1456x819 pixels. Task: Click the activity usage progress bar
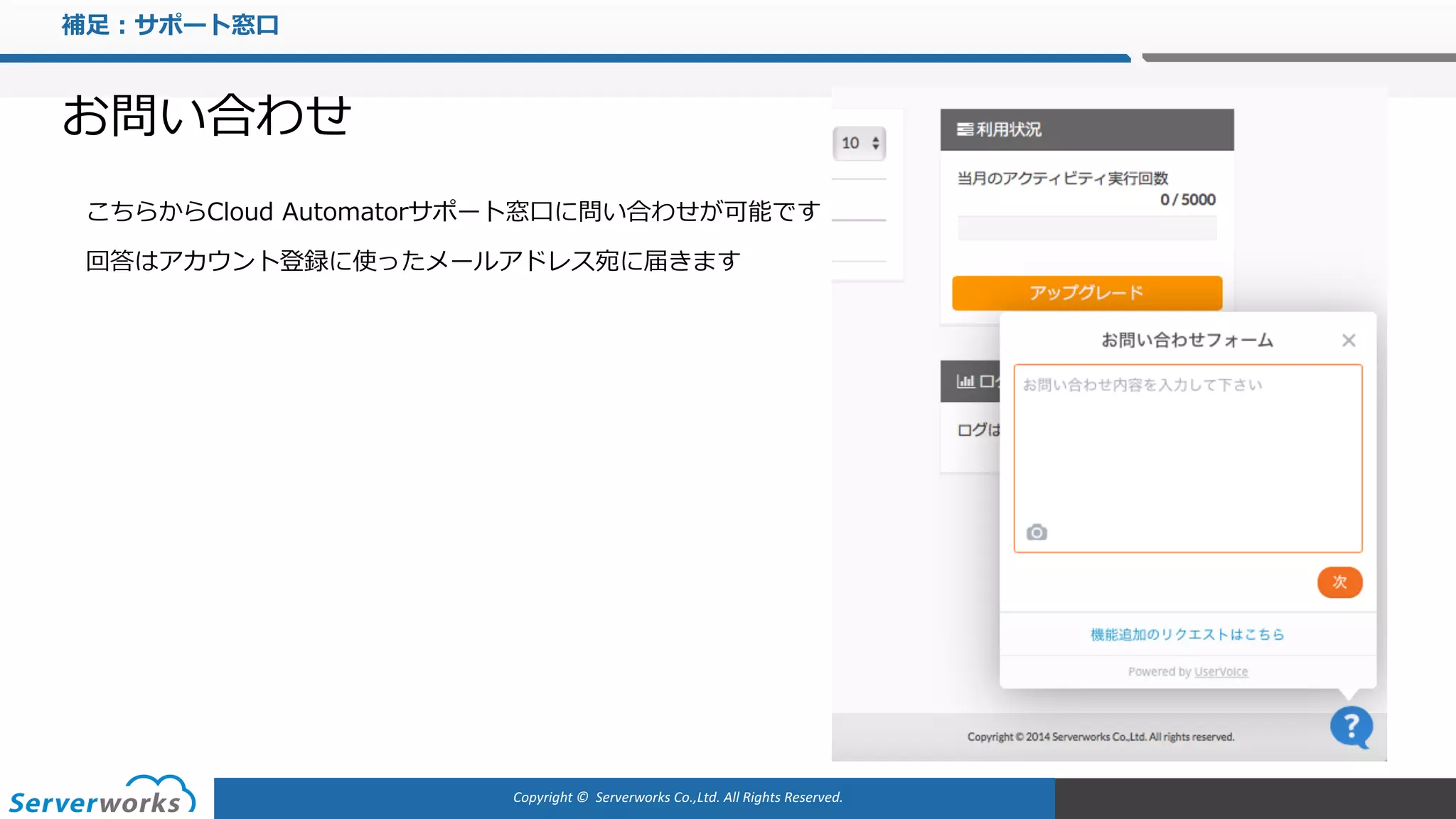tap(1087, 228)
